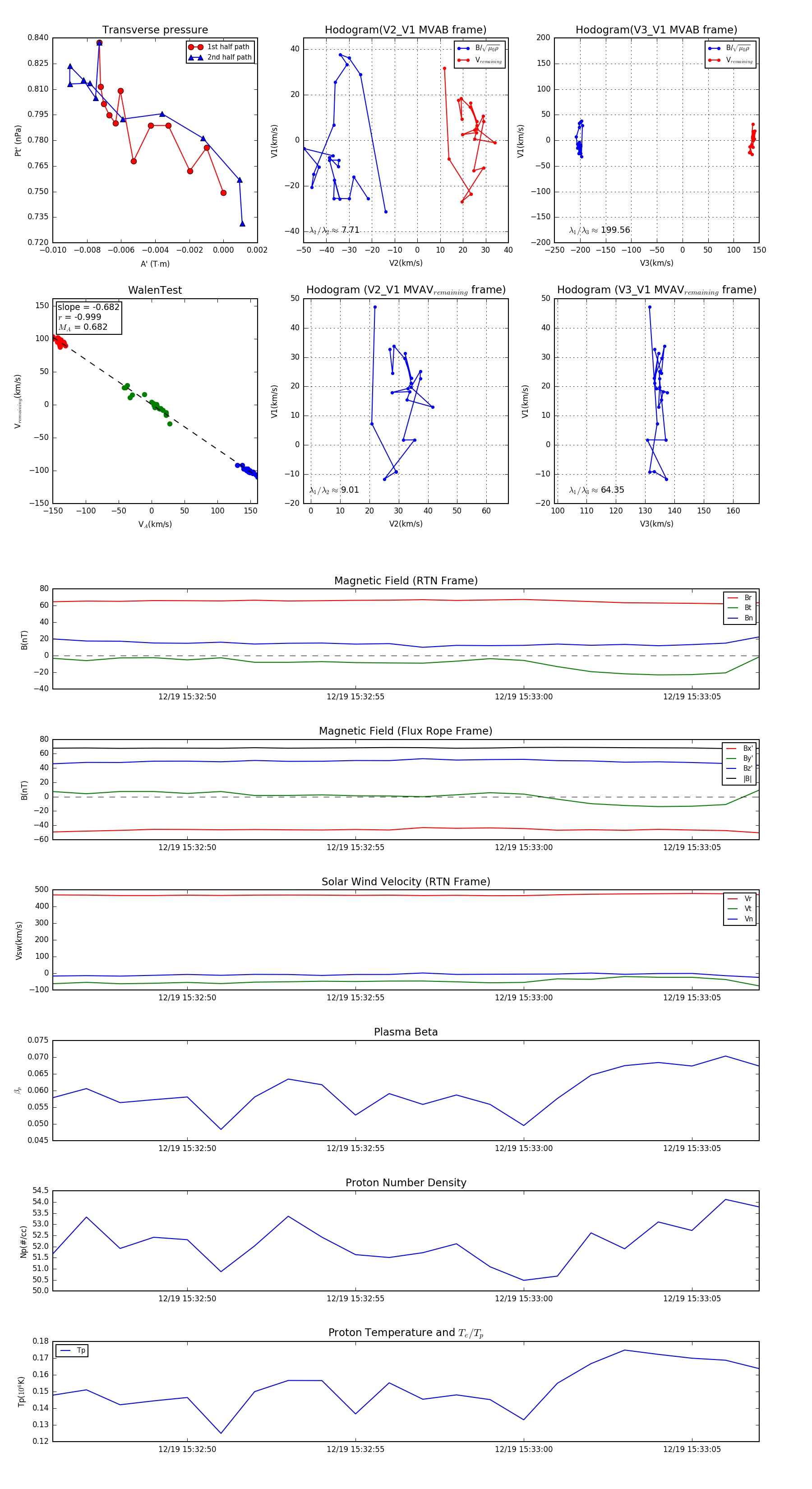The image size is (812, 1489).
Task: Click the 'Plasma Beta' plot title
Action: 406,1032
